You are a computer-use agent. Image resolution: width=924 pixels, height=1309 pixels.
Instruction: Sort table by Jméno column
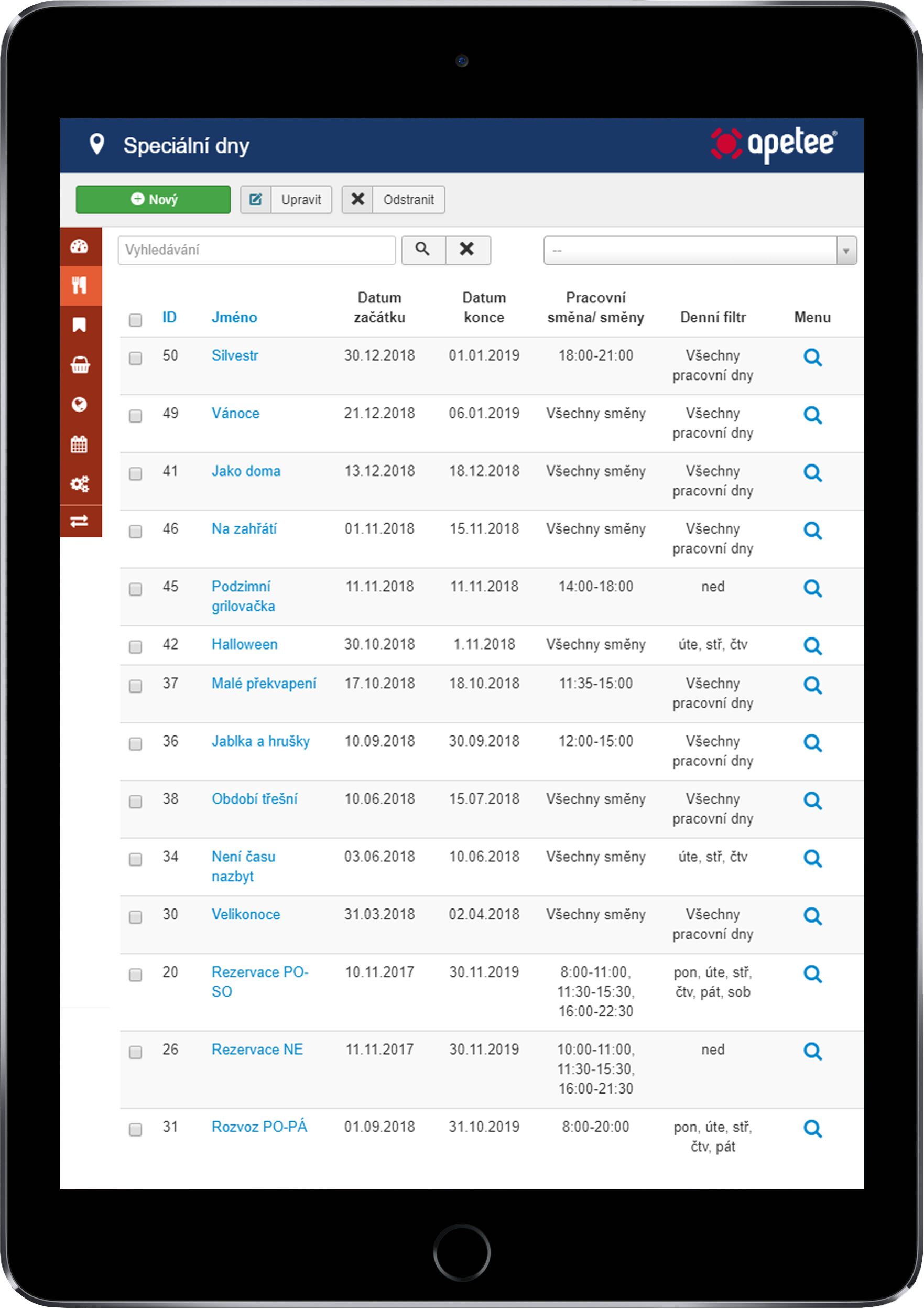coord(234,318)
